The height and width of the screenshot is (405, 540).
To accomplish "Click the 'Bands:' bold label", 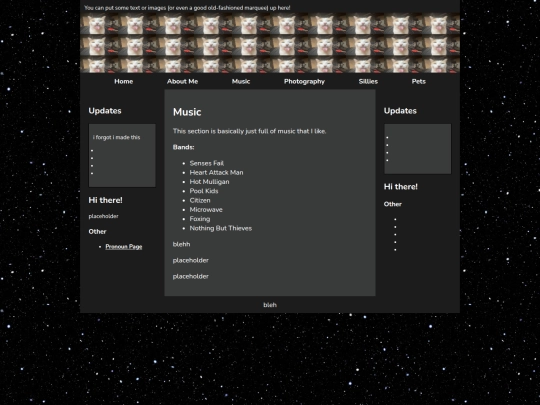I will (184, 147).
